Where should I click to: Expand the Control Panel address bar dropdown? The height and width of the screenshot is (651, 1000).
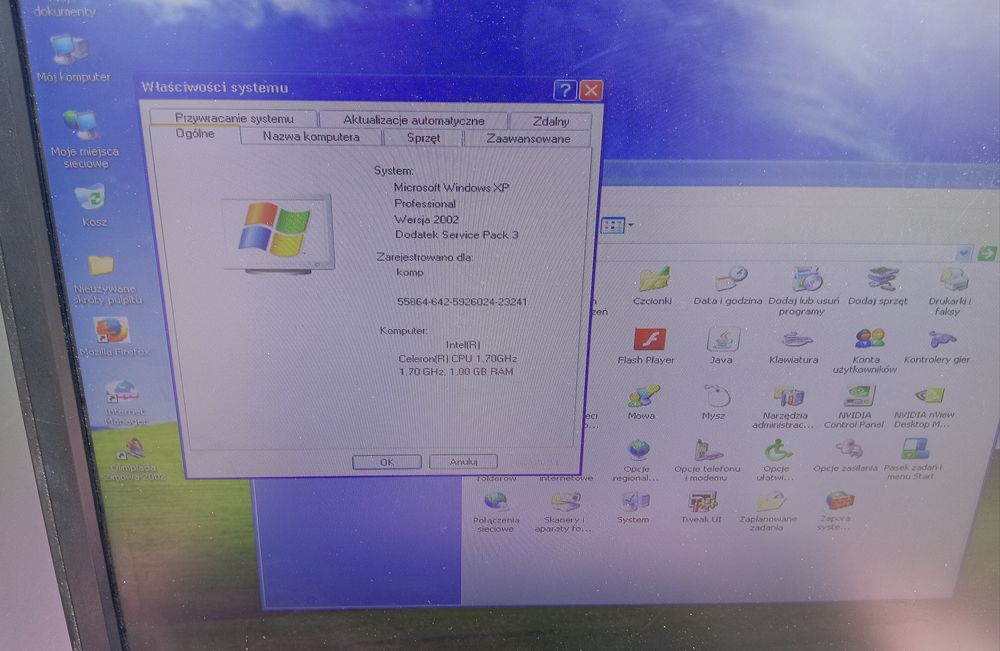pos(964,254)
